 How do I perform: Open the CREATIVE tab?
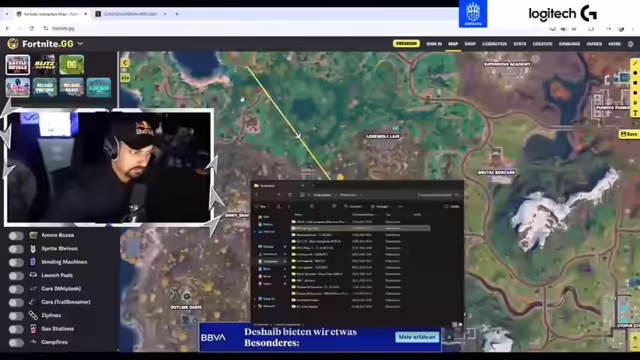[542, 44]
